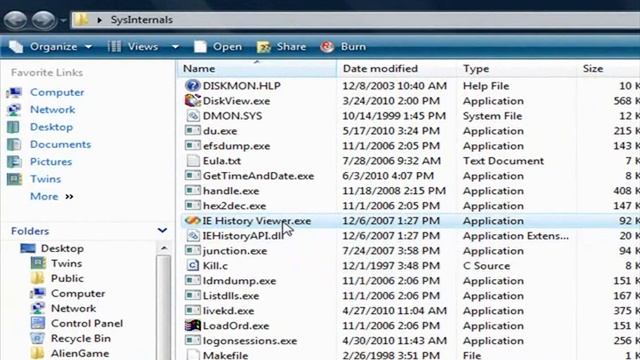Click the junction.exe file icon

[192, 251]
